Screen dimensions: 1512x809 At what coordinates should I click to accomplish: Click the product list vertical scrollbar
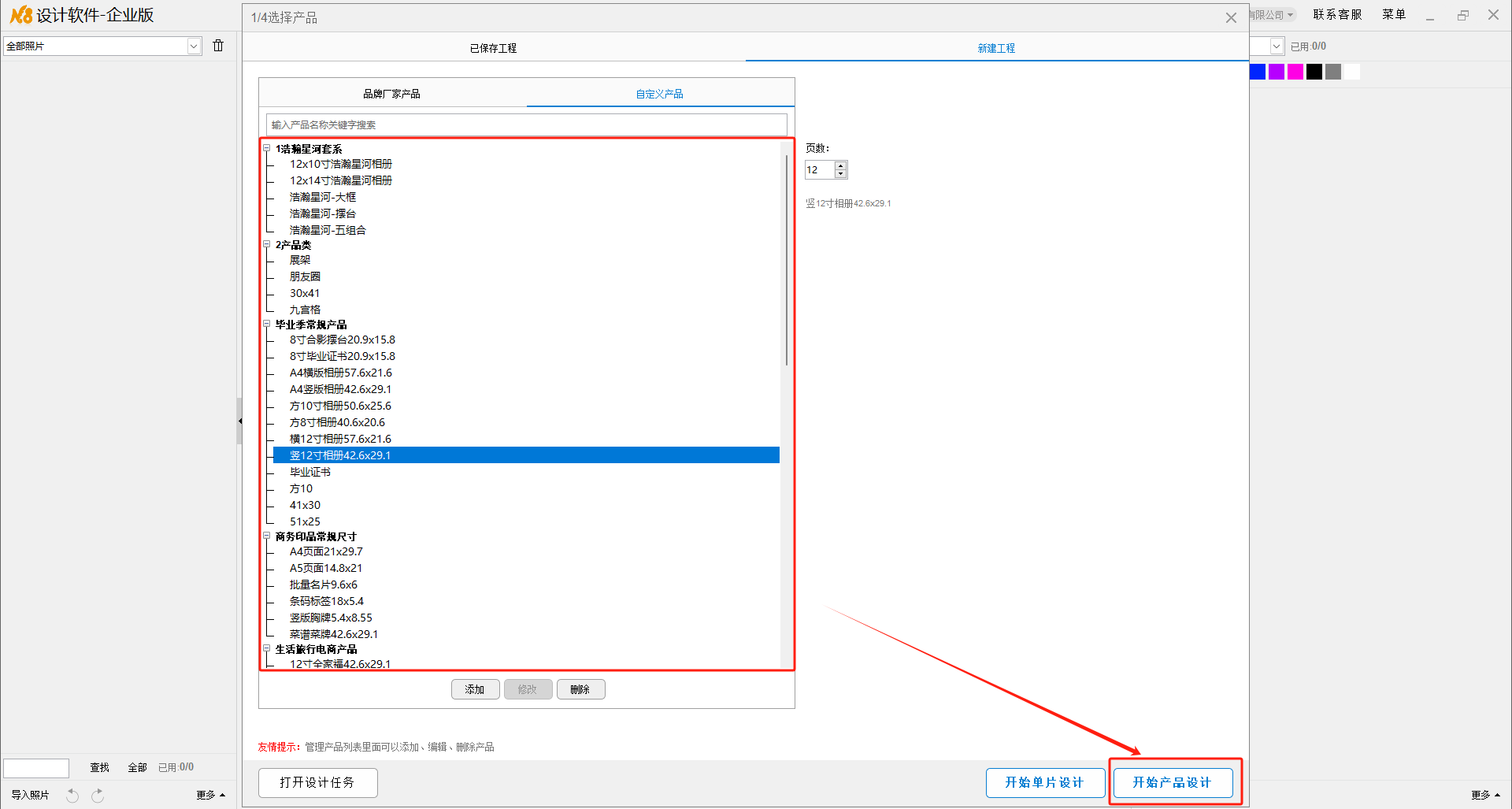[787, 260]
